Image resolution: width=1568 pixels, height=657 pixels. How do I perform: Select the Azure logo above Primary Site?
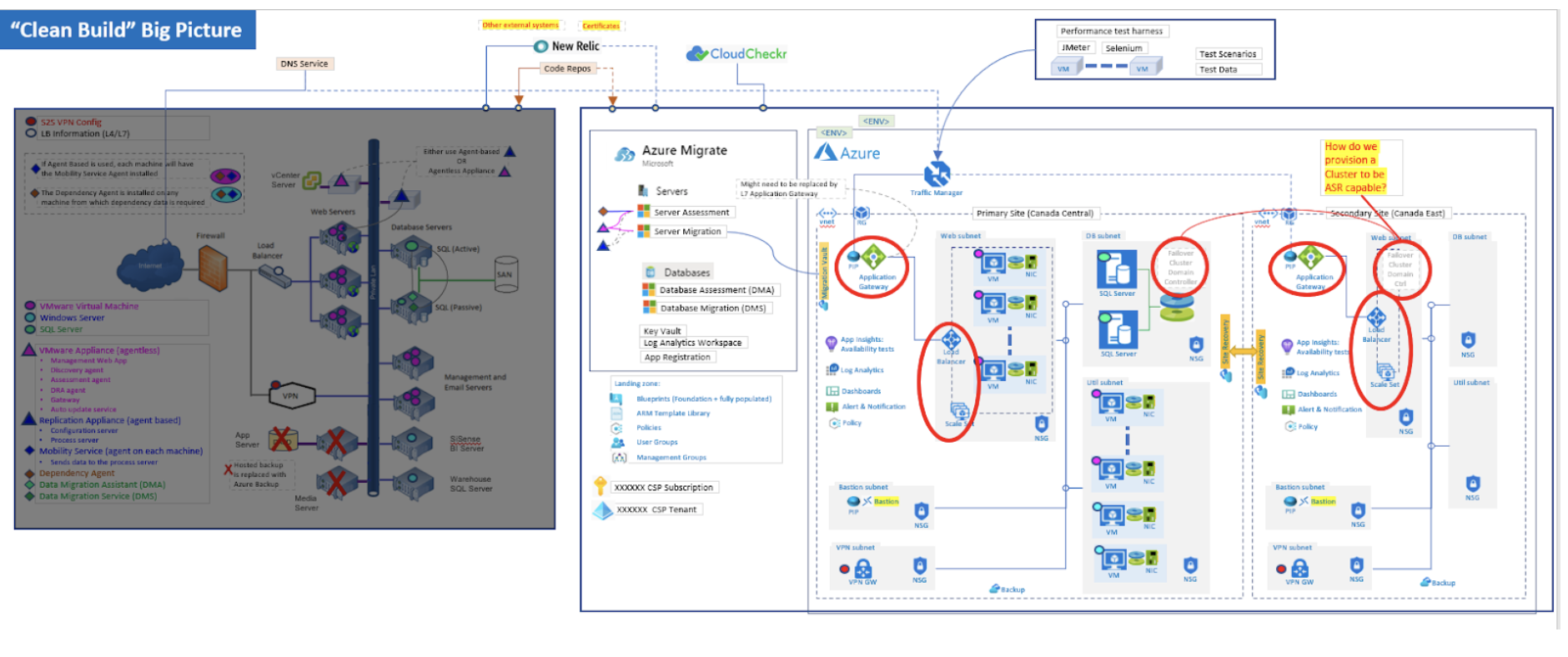[847, 153]
